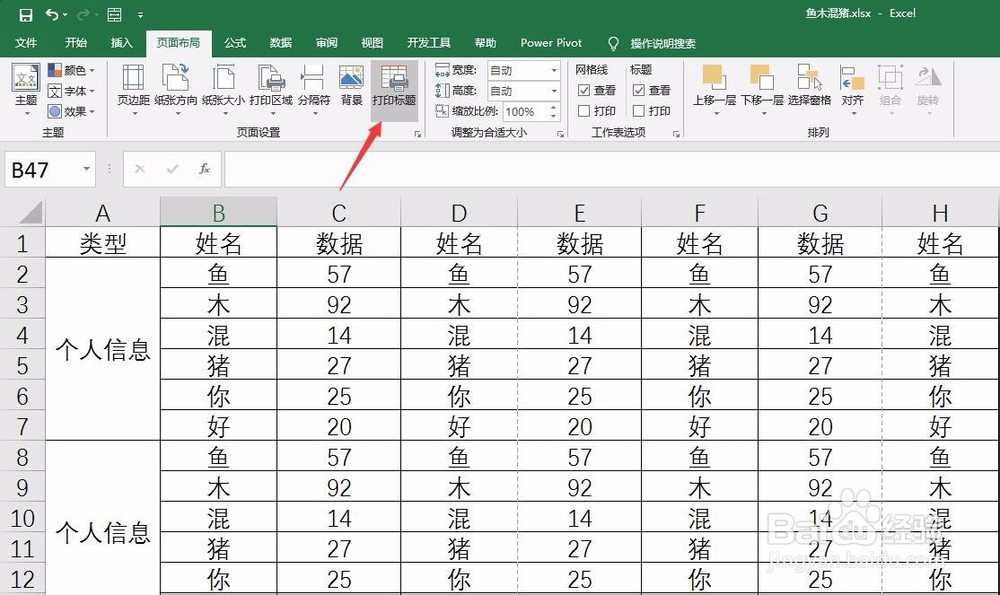Open theme Fonts (字体) menu
This screenshot has width=1000, height=595.
click(71, 91)
